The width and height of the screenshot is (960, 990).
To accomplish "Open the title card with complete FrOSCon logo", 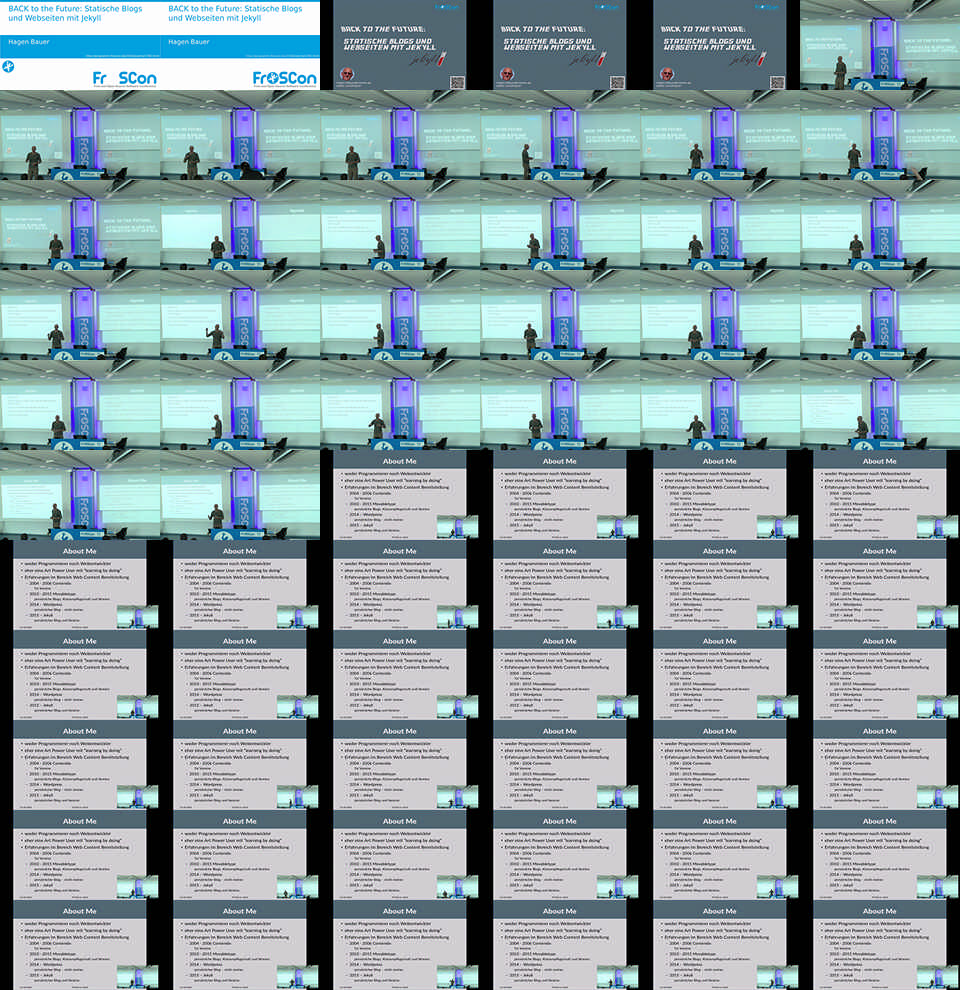I will (240, 45).
